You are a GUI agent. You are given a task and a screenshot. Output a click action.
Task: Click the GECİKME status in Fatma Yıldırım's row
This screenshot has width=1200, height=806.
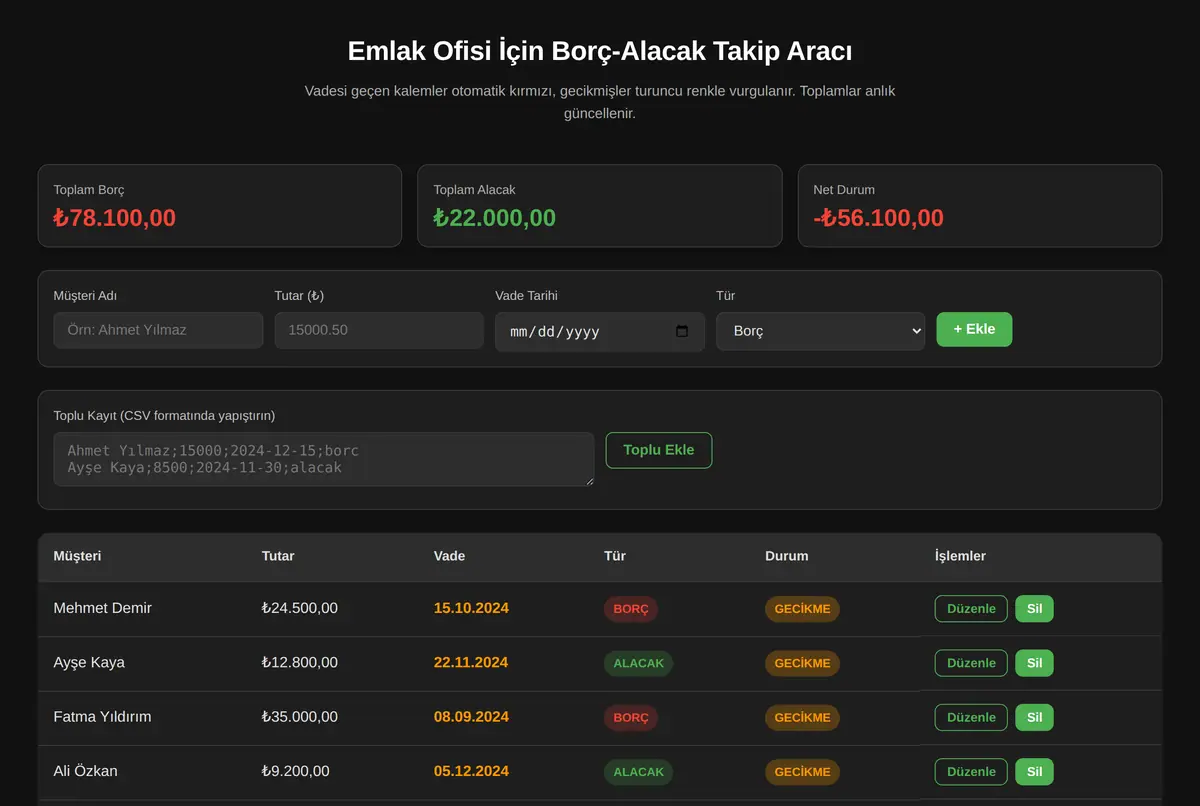[802, 717]
